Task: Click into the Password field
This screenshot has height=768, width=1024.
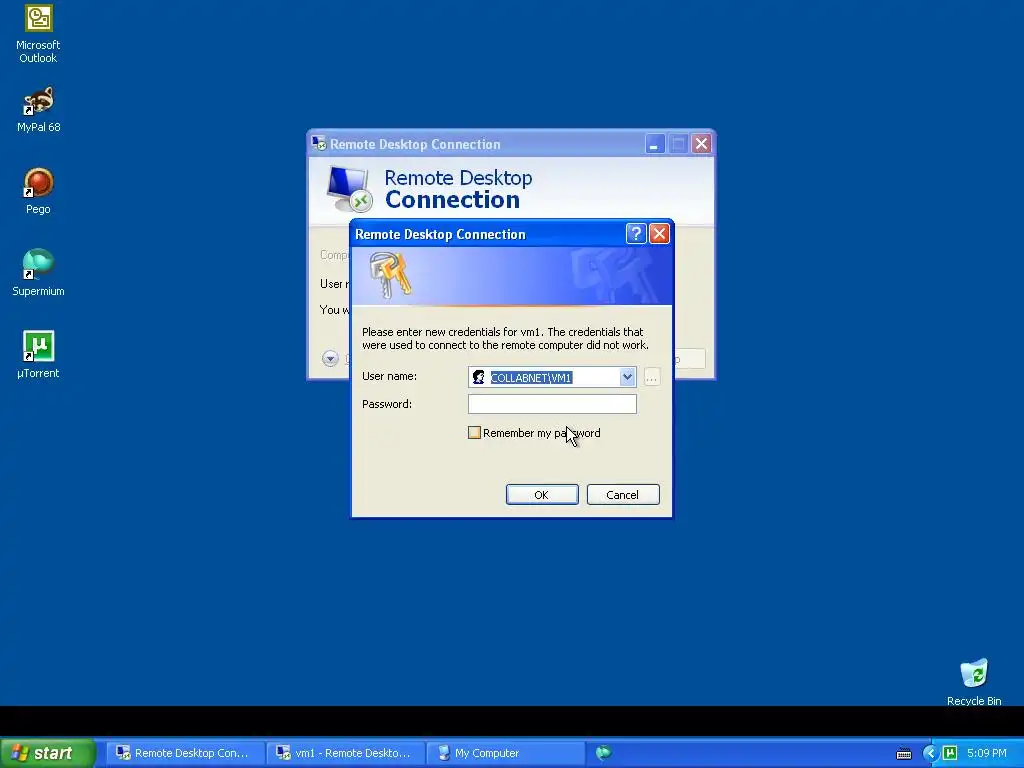Action: coord(552,404)
